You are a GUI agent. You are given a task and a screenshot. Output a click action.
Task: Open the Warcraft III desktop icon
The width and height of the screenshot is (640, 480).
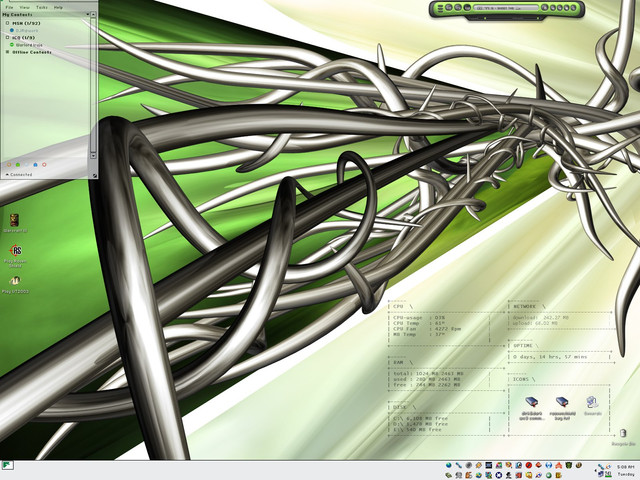click(x=15, y=223)
